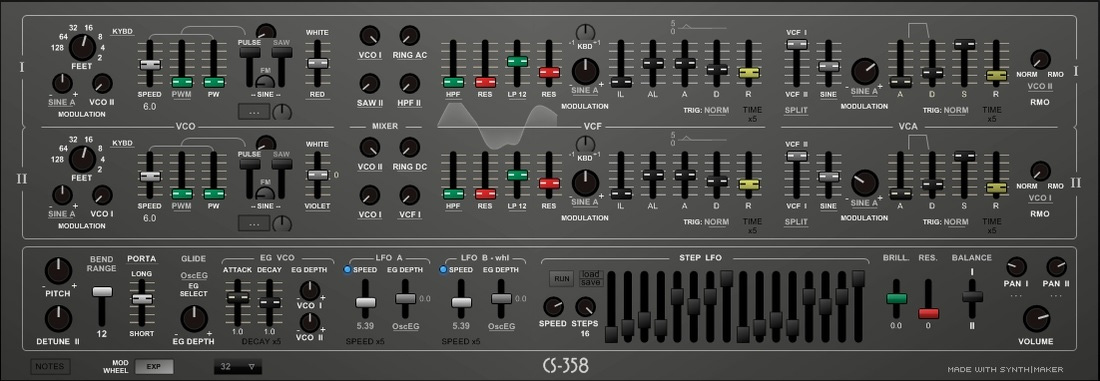Click the Step LFO STEPS knob
Image resolution: width=1100 pixels, height=381 pixels.
click(585, 307)
